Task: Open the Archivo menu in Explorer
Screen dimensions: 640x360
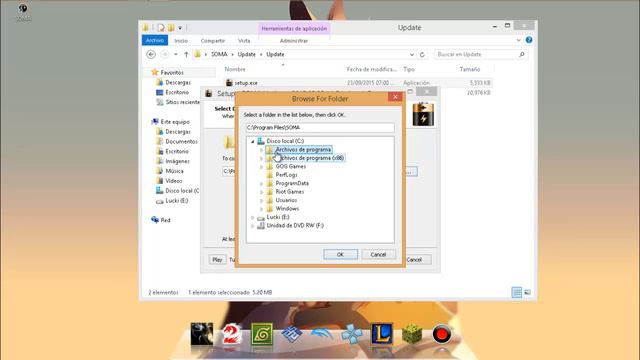Action: [x=155, y=40]
